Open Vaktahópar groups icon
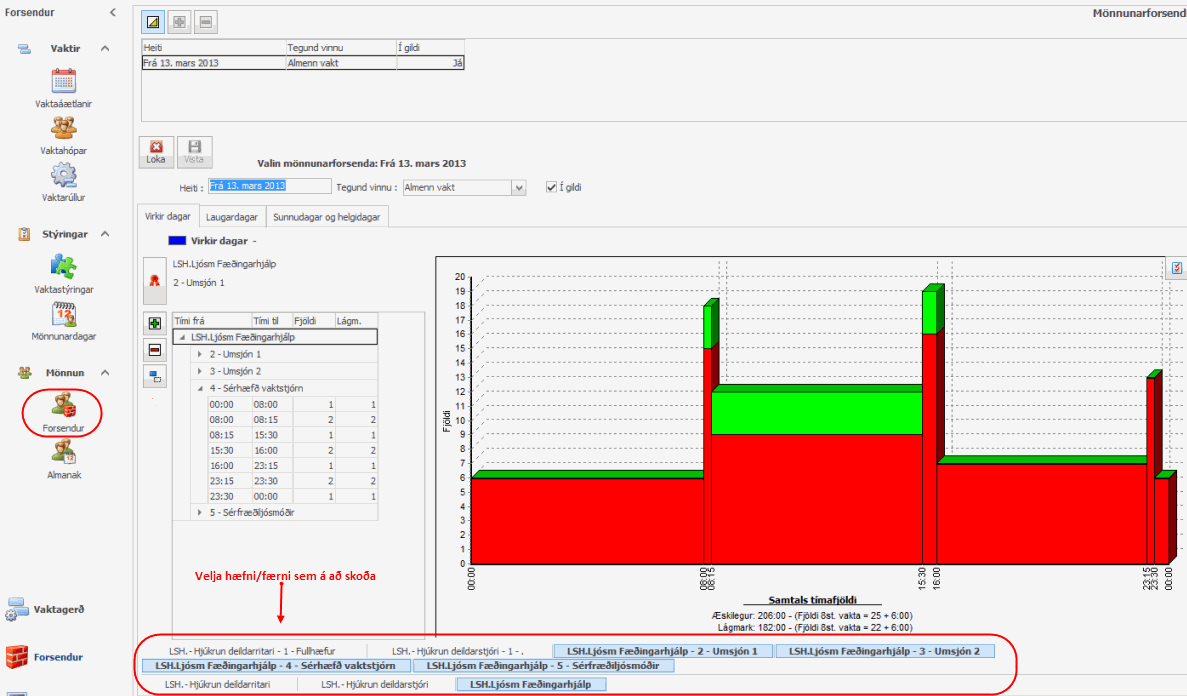This screenshot has height=696, width=1187. [x=64, y=128]
